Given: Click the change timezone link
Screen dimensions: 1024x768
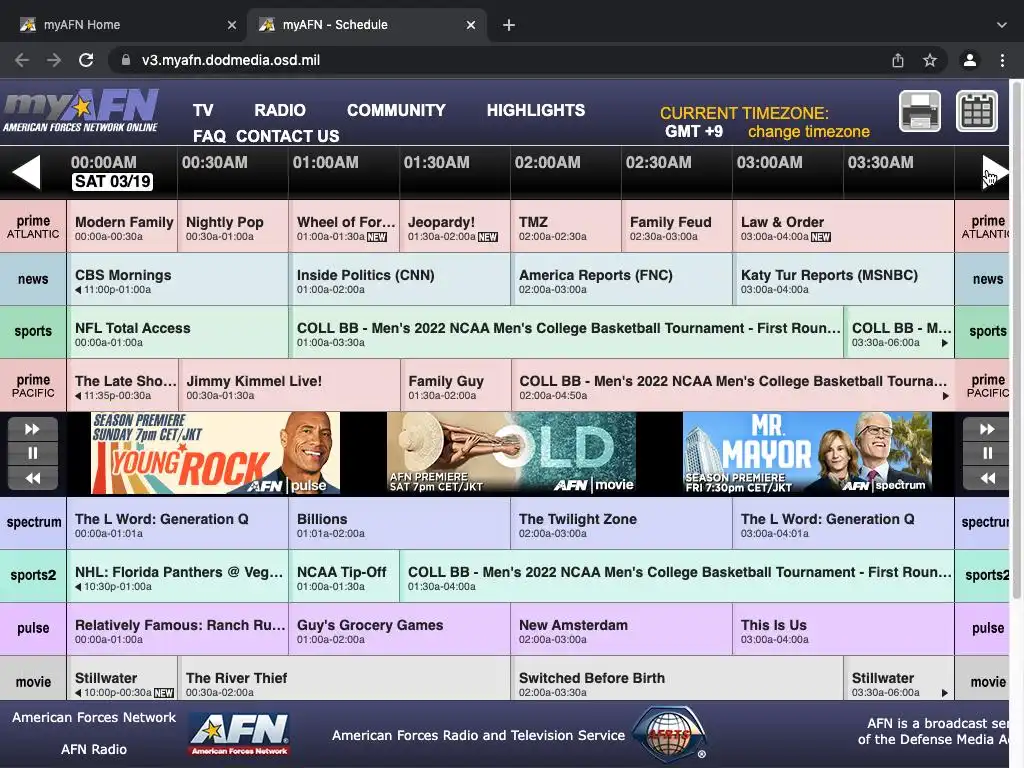Looking at the screenshot, I should (808, 132).
